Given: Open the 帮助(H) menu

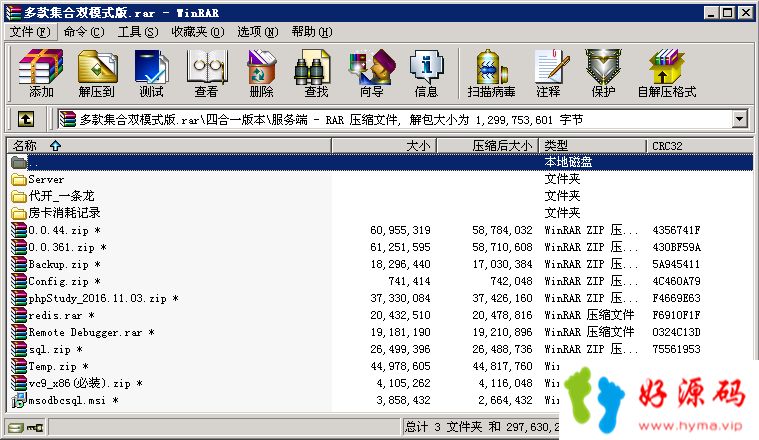Looking at the screenshot, I should click(312, 32).
